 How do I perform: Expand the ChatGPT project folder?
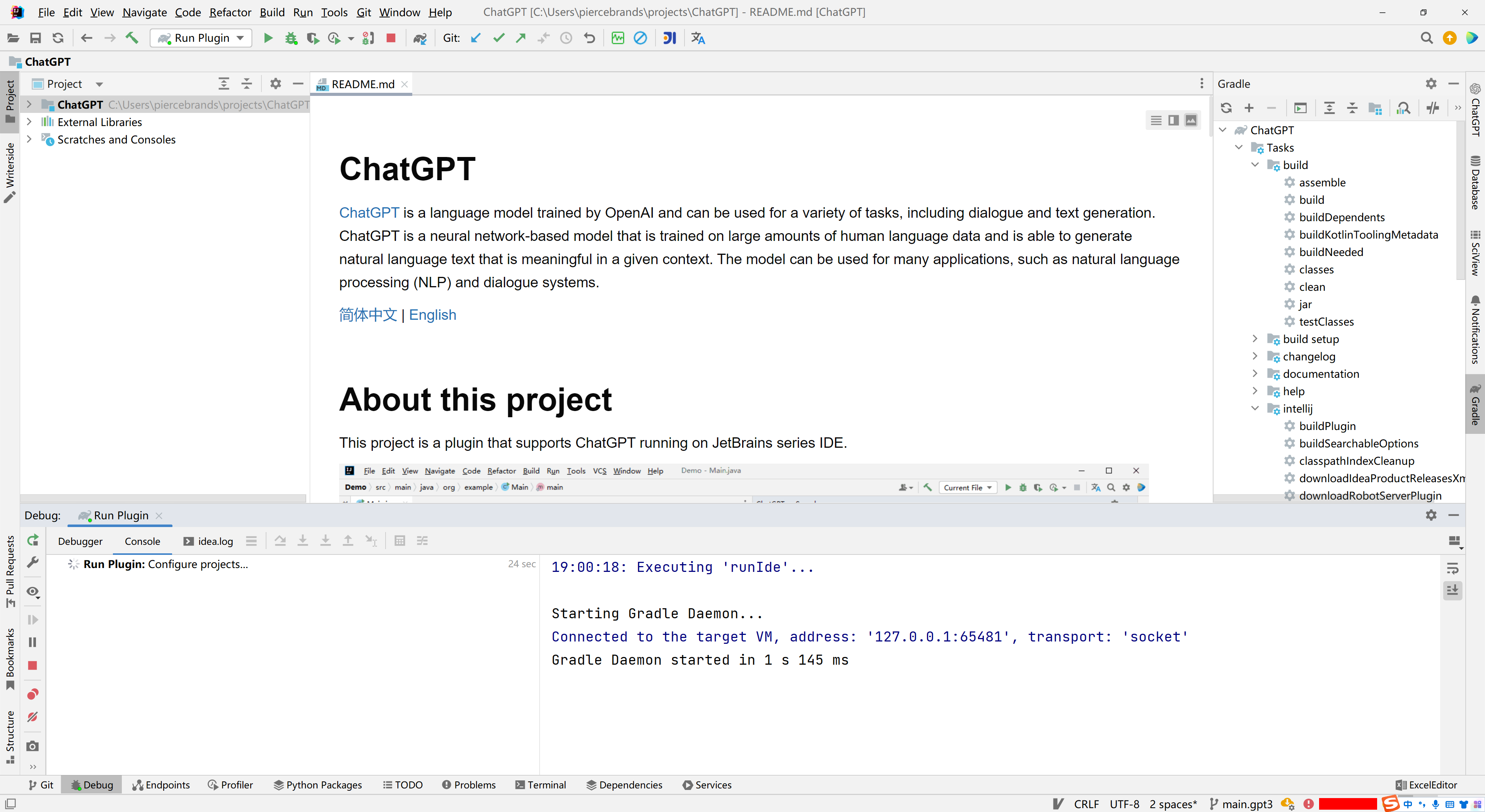tap(29, 104)
